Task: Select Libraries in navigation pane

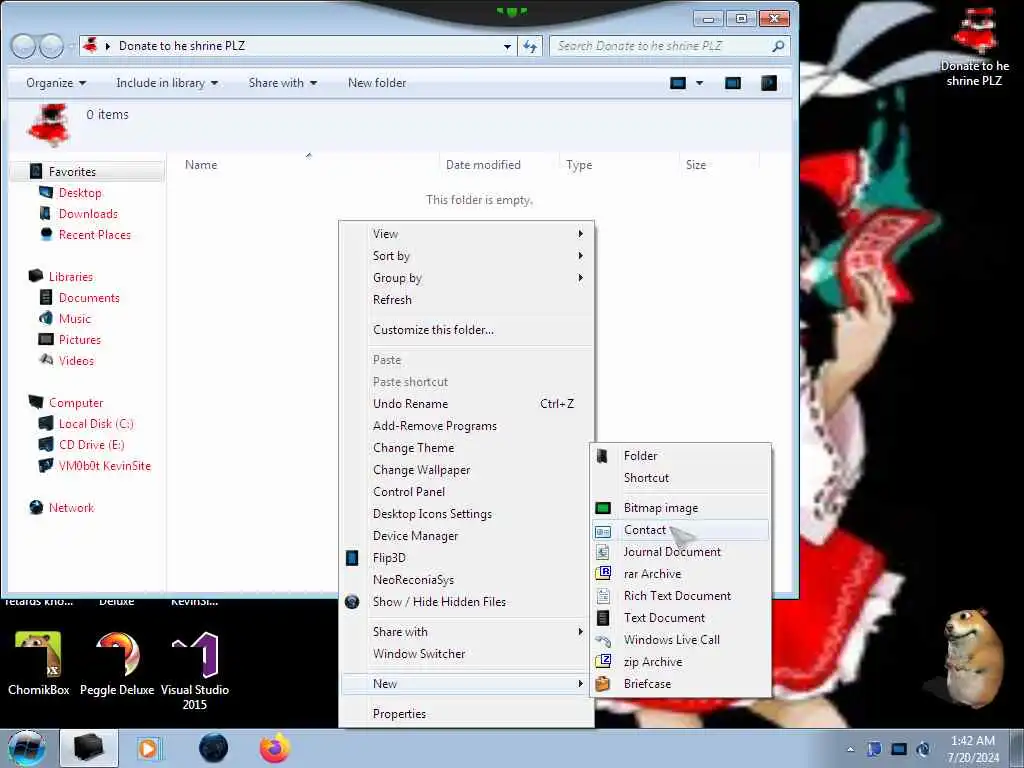Action: (x=71, y=277)
